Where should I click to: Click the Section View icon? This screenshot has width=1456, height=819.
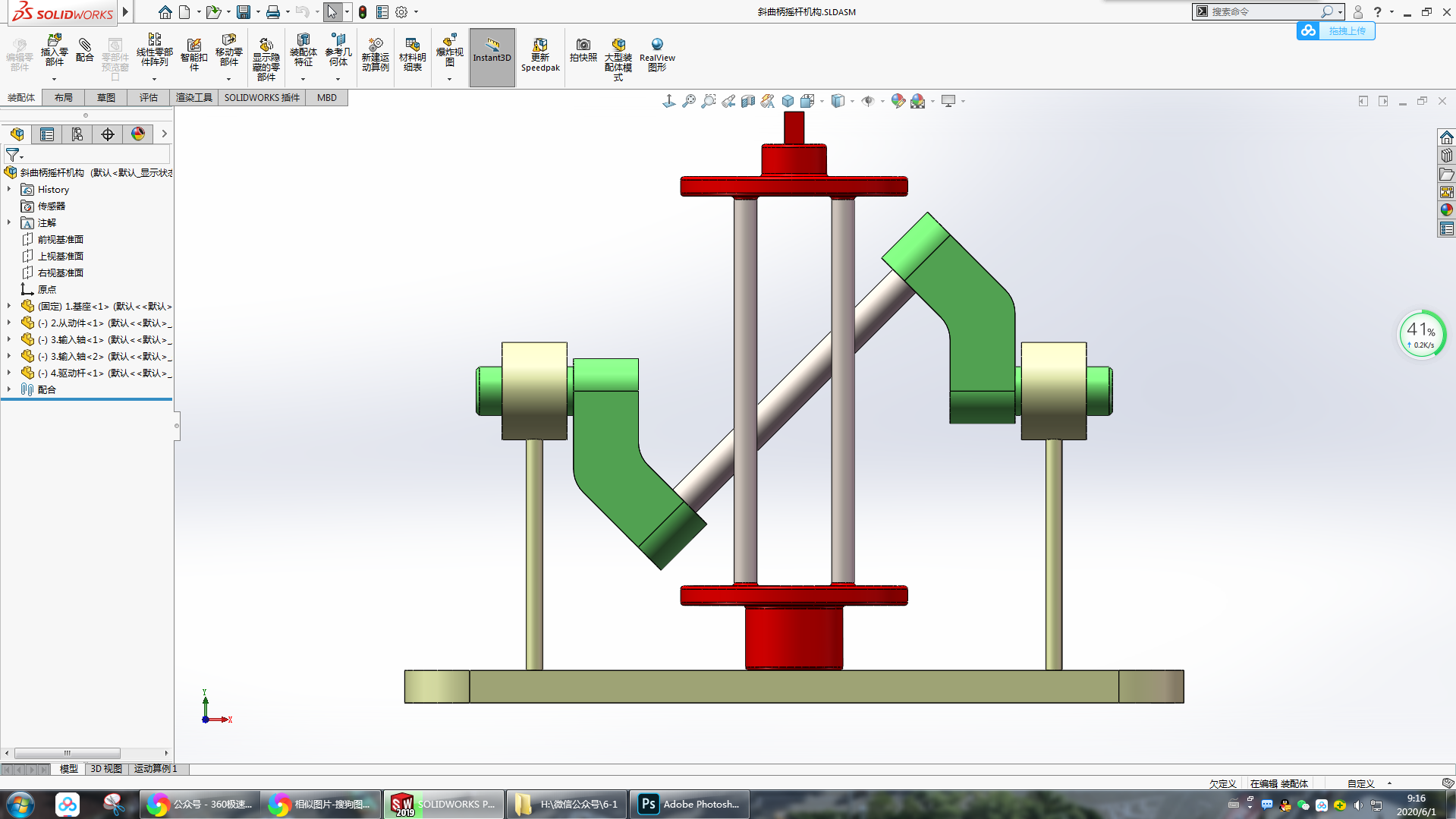(x=747, y=101)
